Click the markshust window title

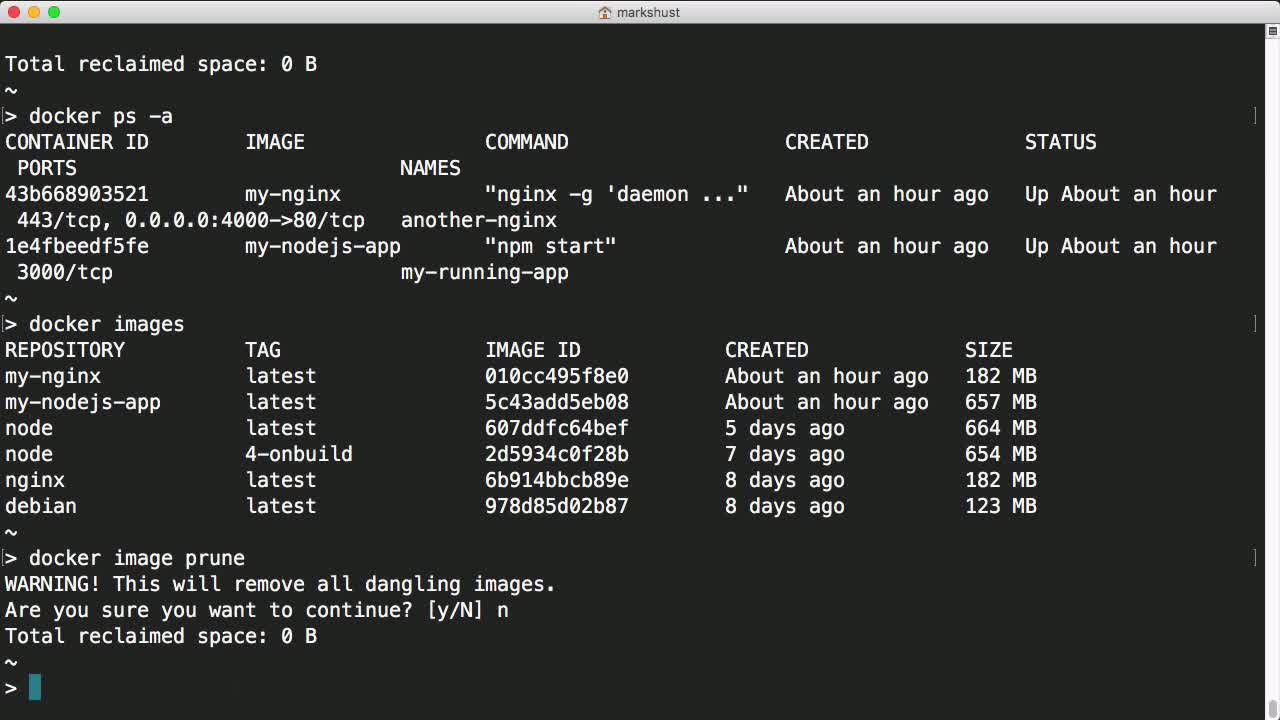(648, 12)
